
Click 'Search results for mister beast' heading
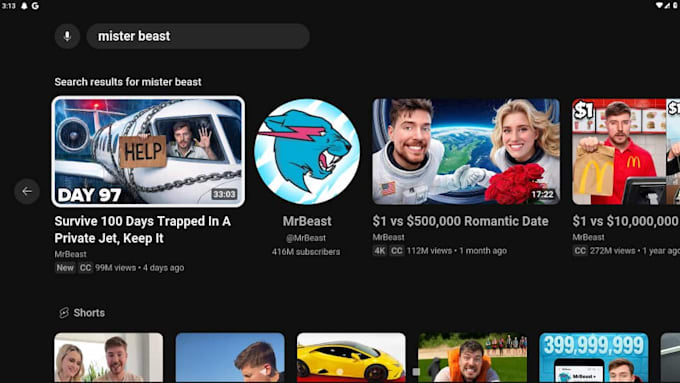(128, 82)
